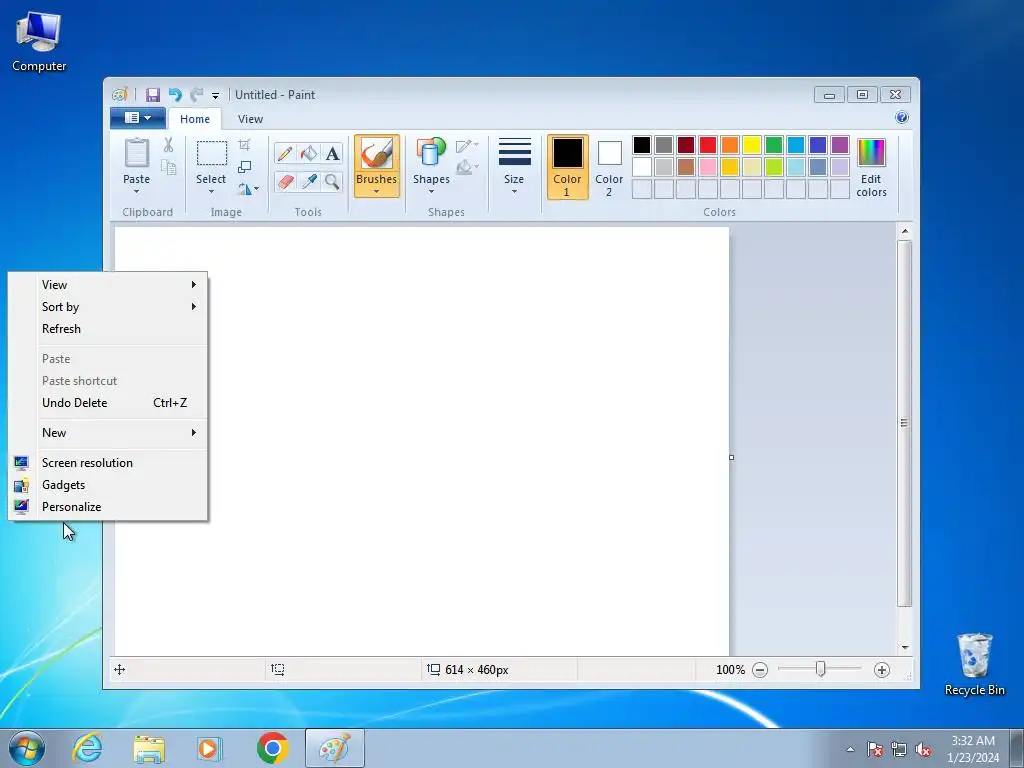
Task: Click the zoom slider thumb
Action: (820, 669)
